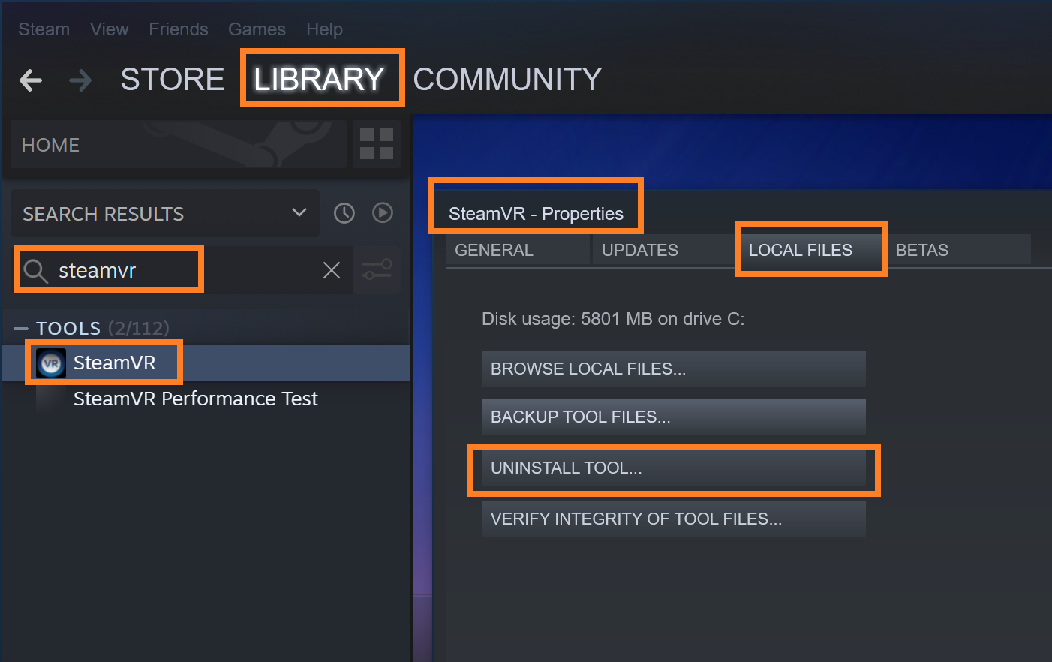Expand the Search Results dropdown
This screenshot has height=662, width=1052.
pos(299,213)
